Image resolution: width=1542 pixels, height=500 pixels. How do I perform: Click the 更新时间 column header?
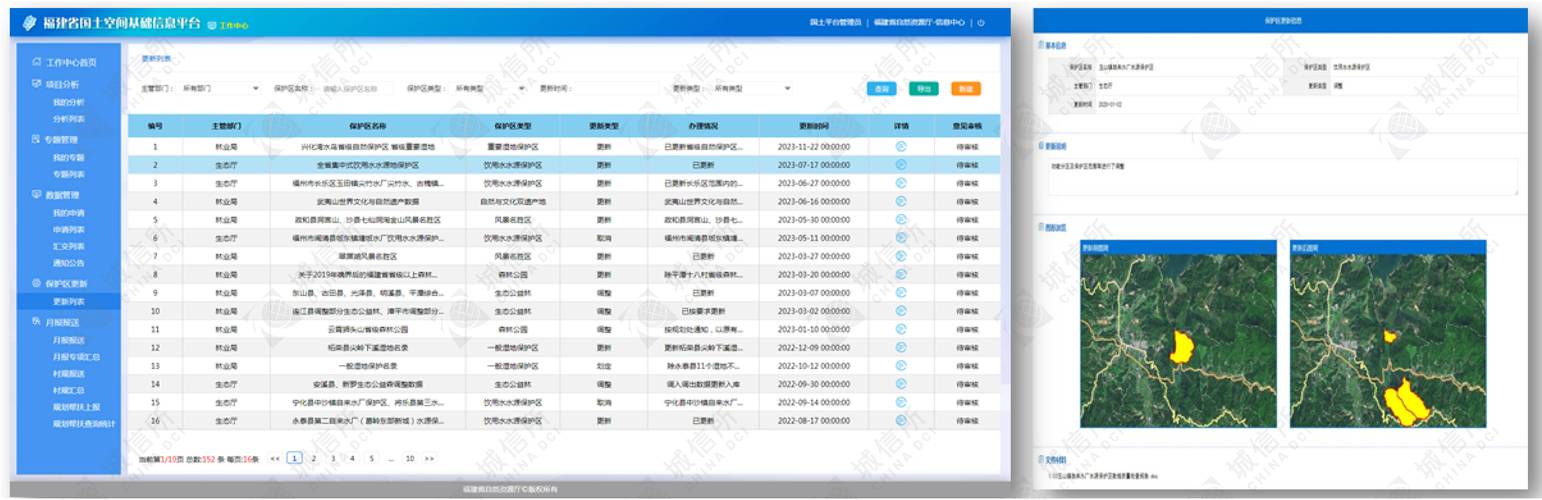tap(812, 127)
